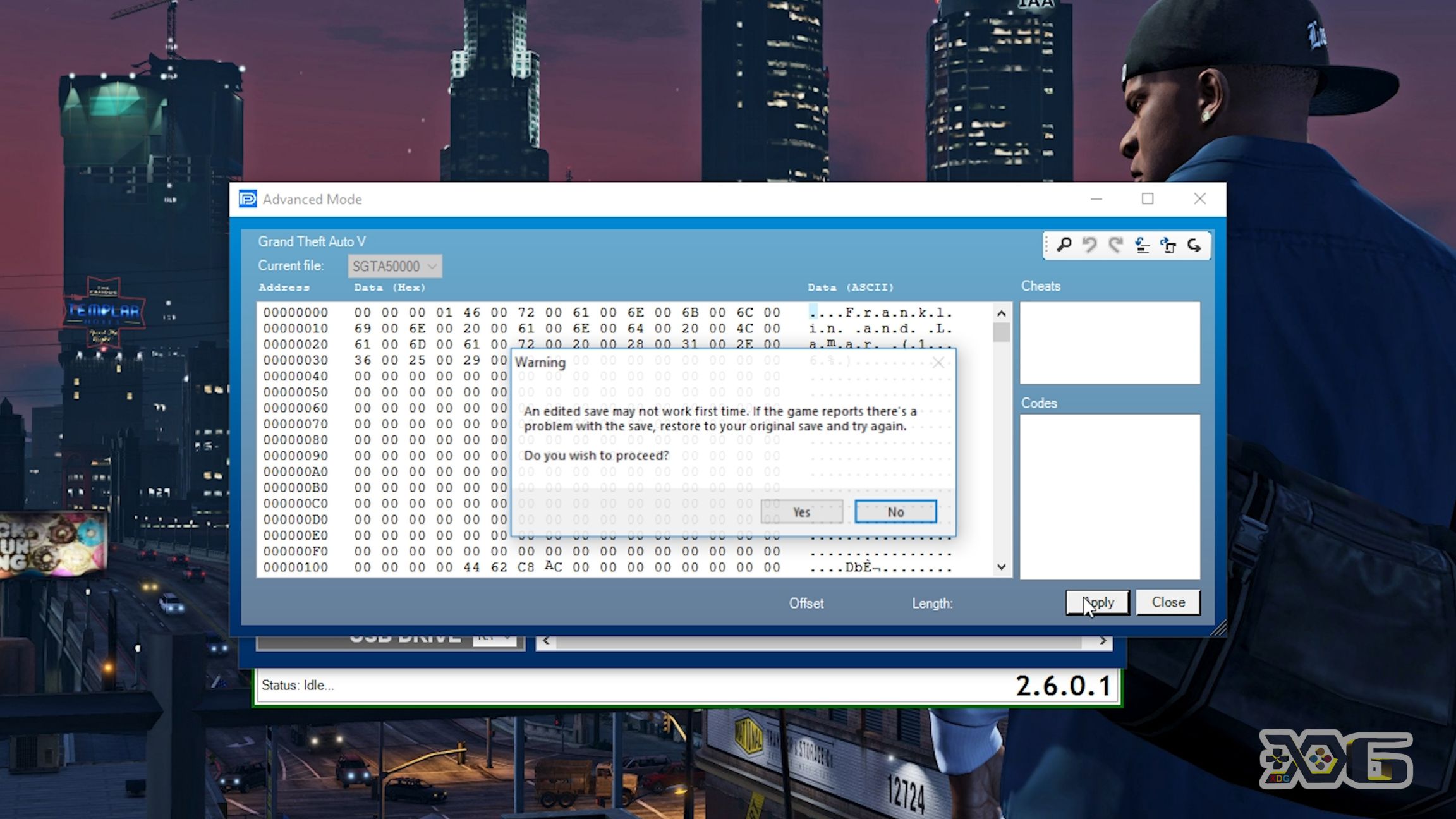The image size is (1456, 819).
Task: Click address row 00000100
Action: (x=296, y=567)
